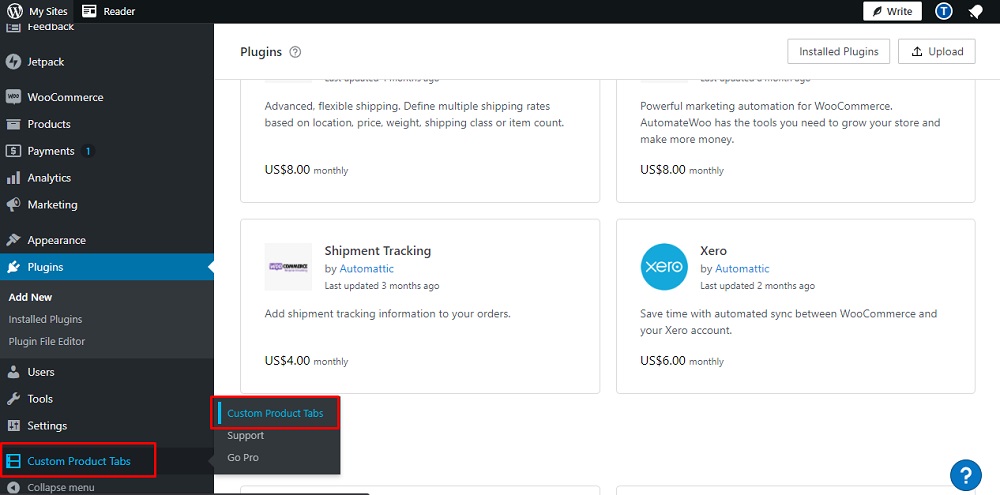Viewport: 1000px width, 495px height.
Task: Click the help question mark next to Plugins
Action: [x=295, y=52]
